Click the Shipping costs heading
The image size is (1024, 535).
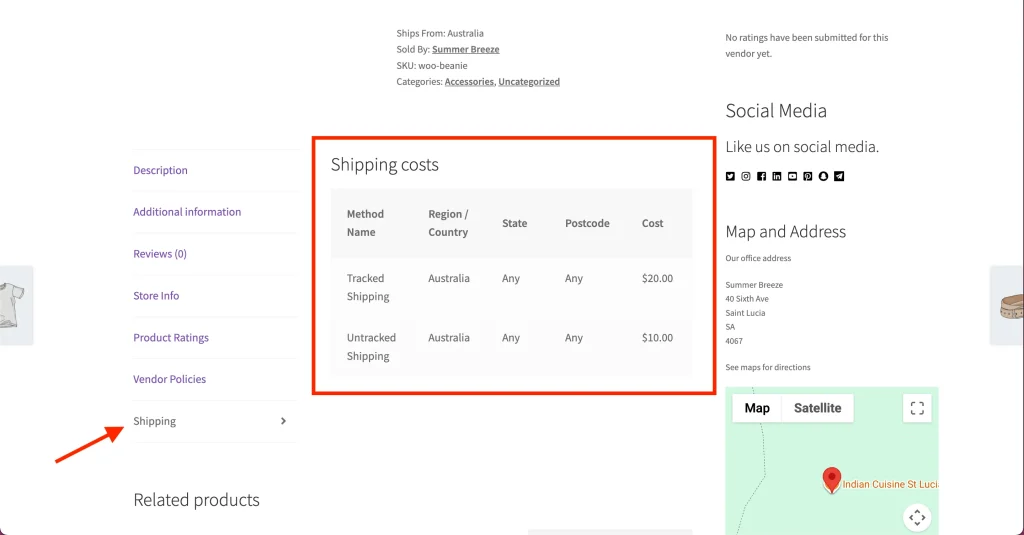click(385, 165)
